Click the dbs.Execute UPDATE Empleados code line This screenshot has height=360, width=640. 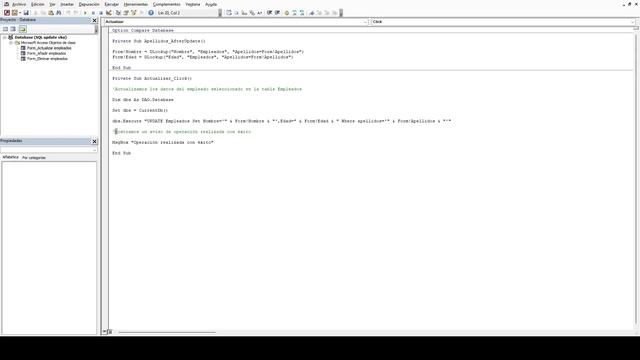point(282,121)
